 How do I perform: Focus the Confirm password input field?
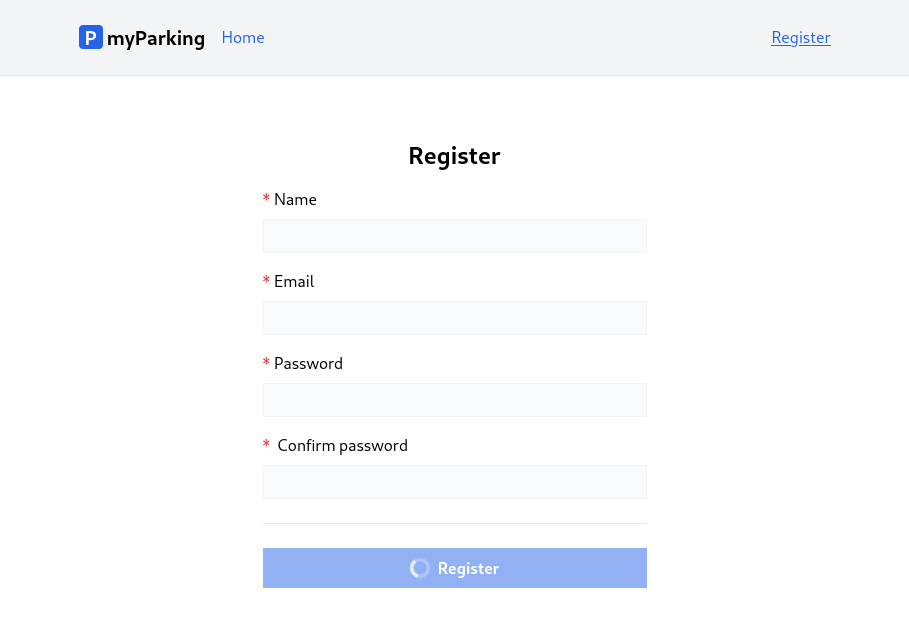[x=454, y=482]
